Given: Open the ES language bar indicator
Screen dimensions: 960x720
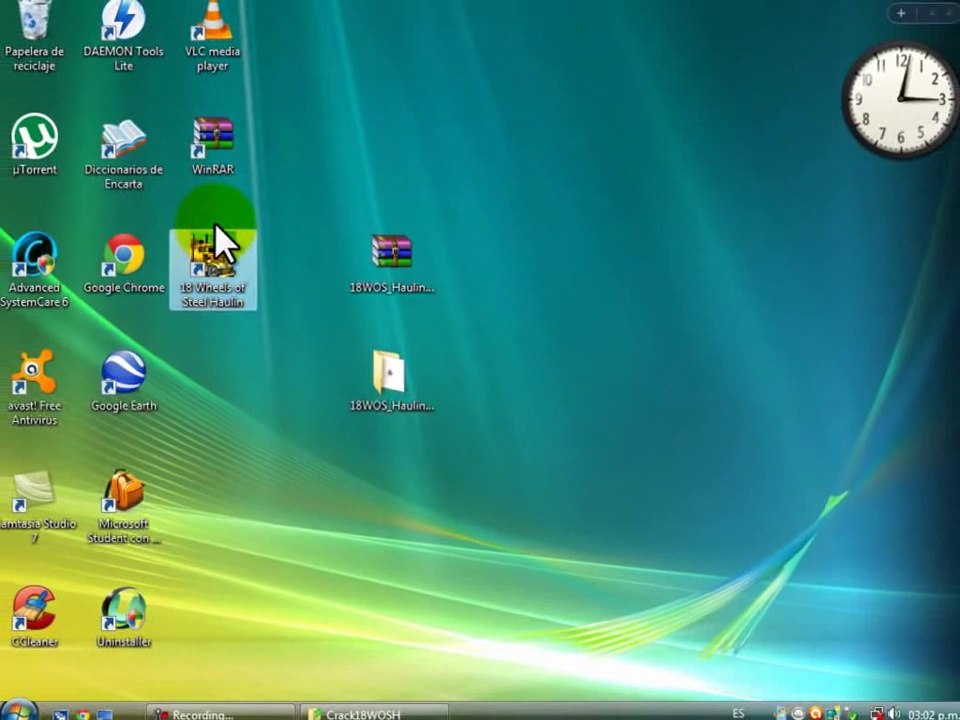Looking at the screenshot, I should coord(738,713).
